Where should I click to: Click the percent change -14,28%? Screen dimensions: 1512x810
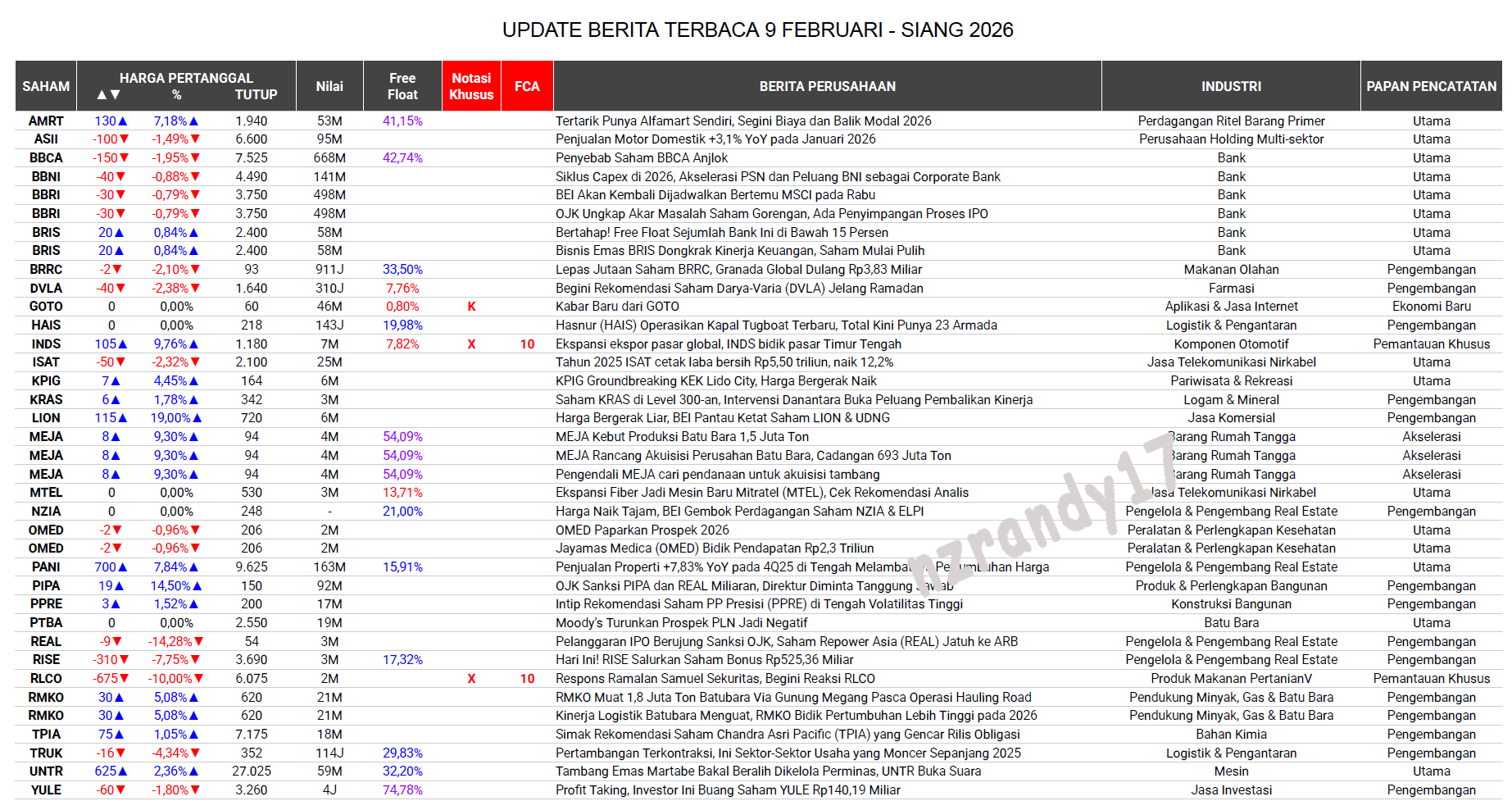176,642
